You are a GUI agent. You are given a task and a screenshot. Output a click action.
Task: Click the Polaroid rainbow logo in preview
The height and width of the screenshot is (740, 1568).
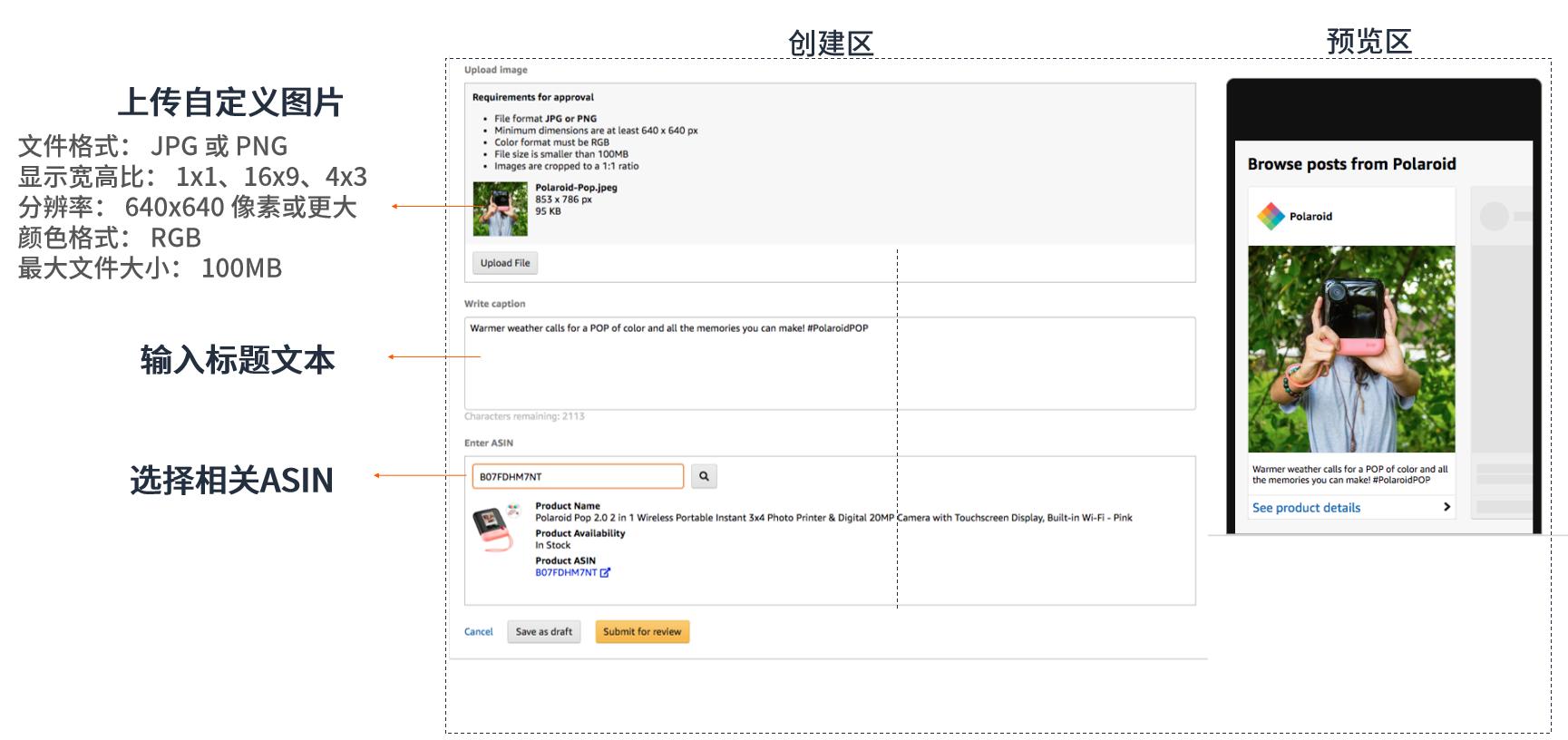pos(1271,216)
